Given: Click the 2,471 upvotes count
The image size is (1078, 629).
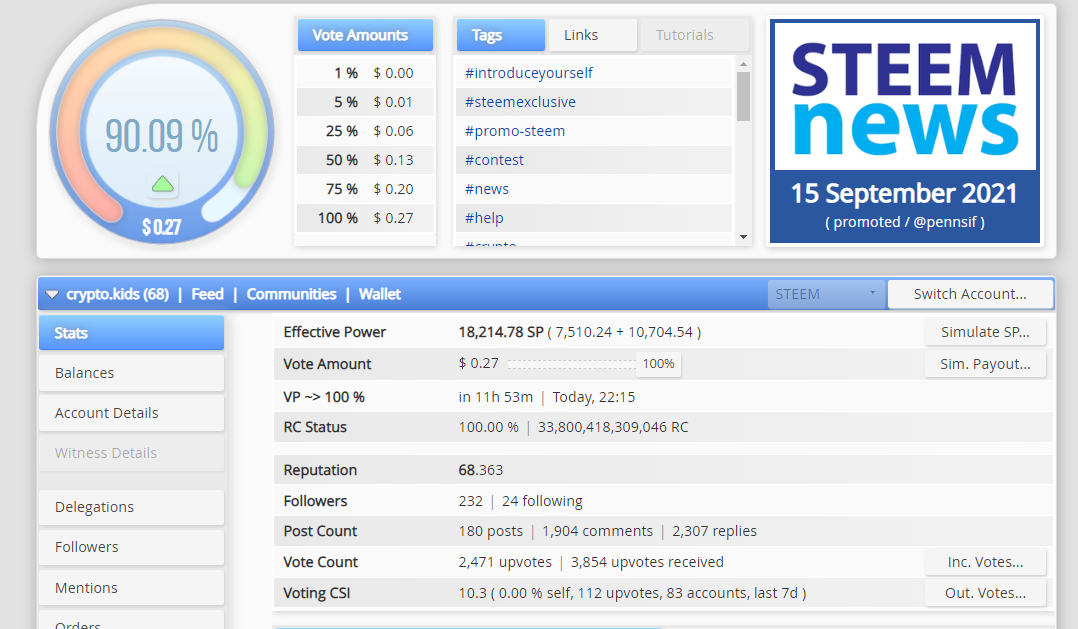Looking at the screenshot, I should (505, 562).
